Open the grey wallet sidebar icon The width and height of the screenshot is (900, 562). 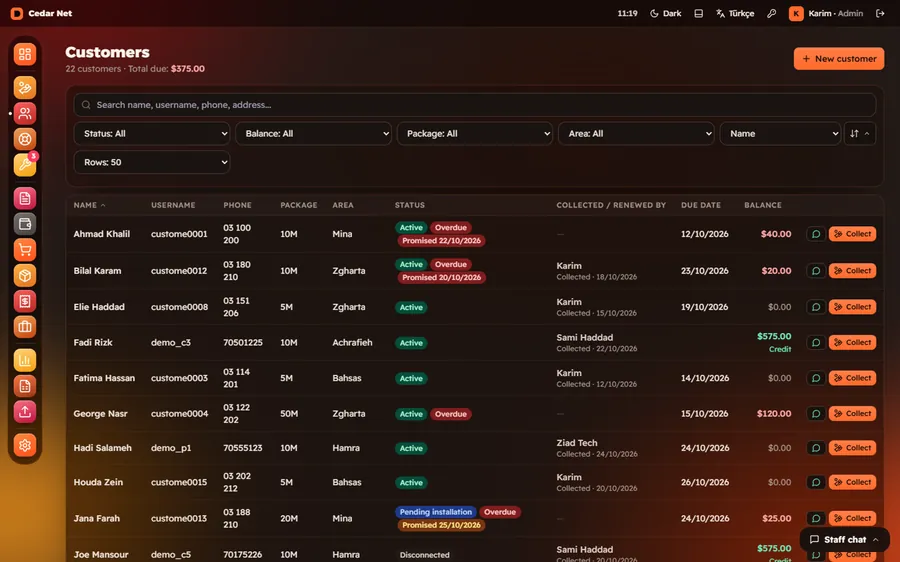click(25, 224)
